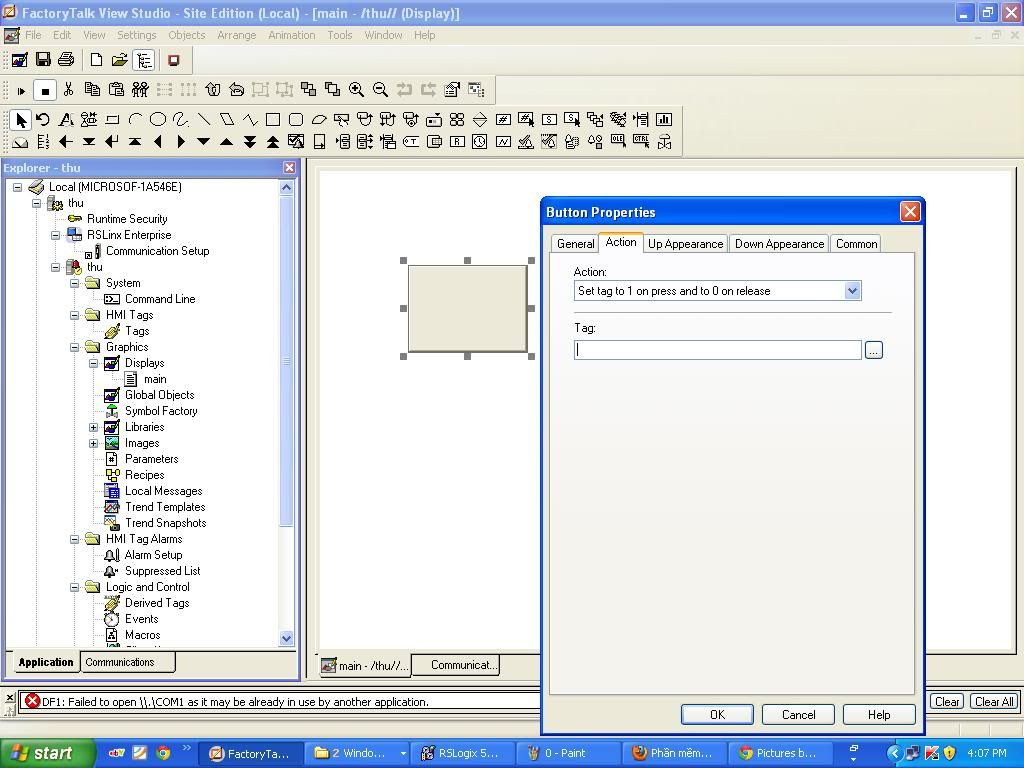Pick the Gauge object tool
The width and height of the screenshot is (1024, 768).
point(20,142)
